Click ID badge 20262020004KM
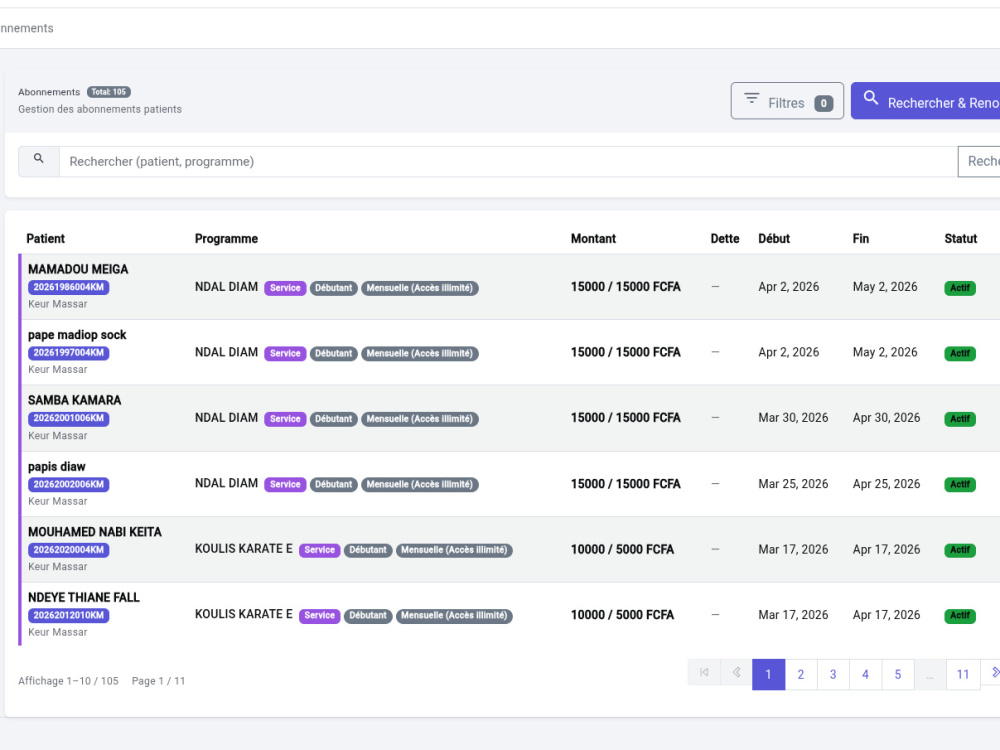The image size is (1000, 750). [x=69, y=550]
